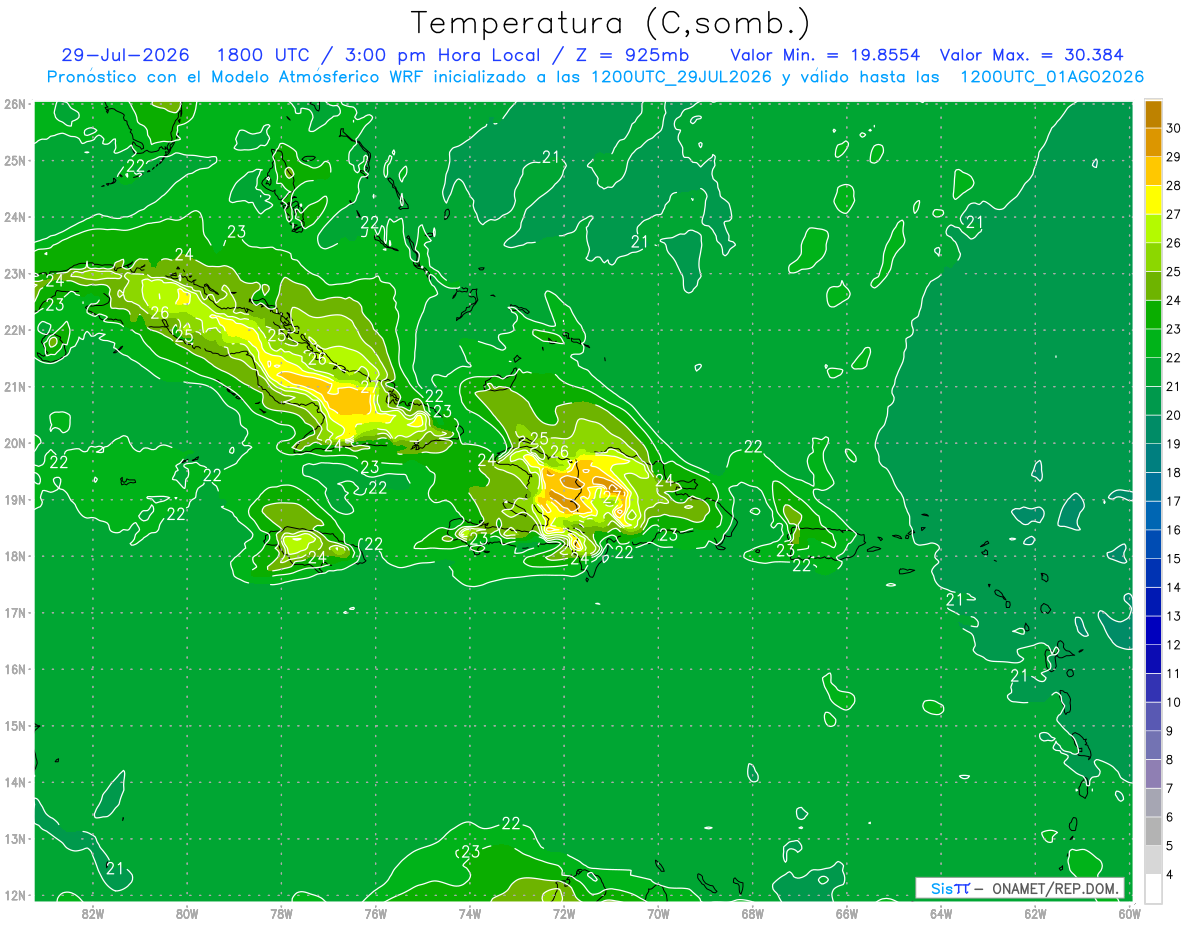
Task: Pick the dark blue swatch between 12 and 13
Action: [1153, 630]
